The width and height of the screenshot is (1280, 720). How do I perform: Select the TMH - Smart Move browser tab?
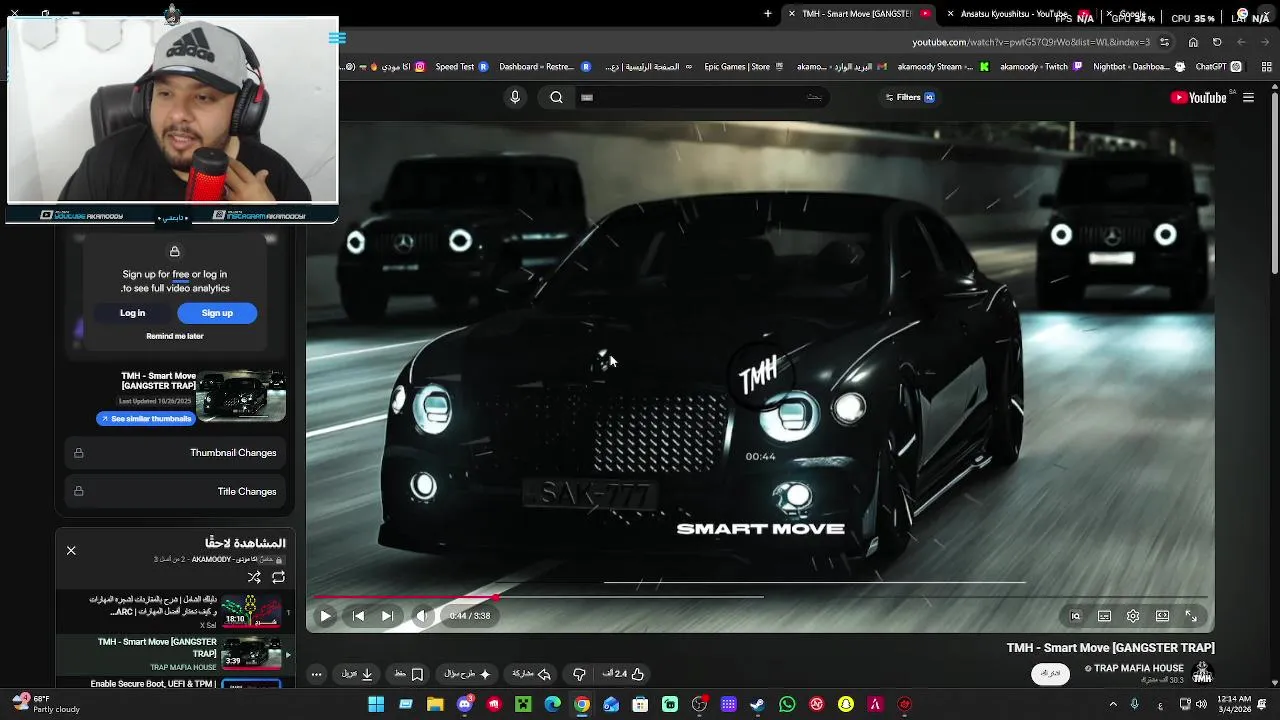860,14
